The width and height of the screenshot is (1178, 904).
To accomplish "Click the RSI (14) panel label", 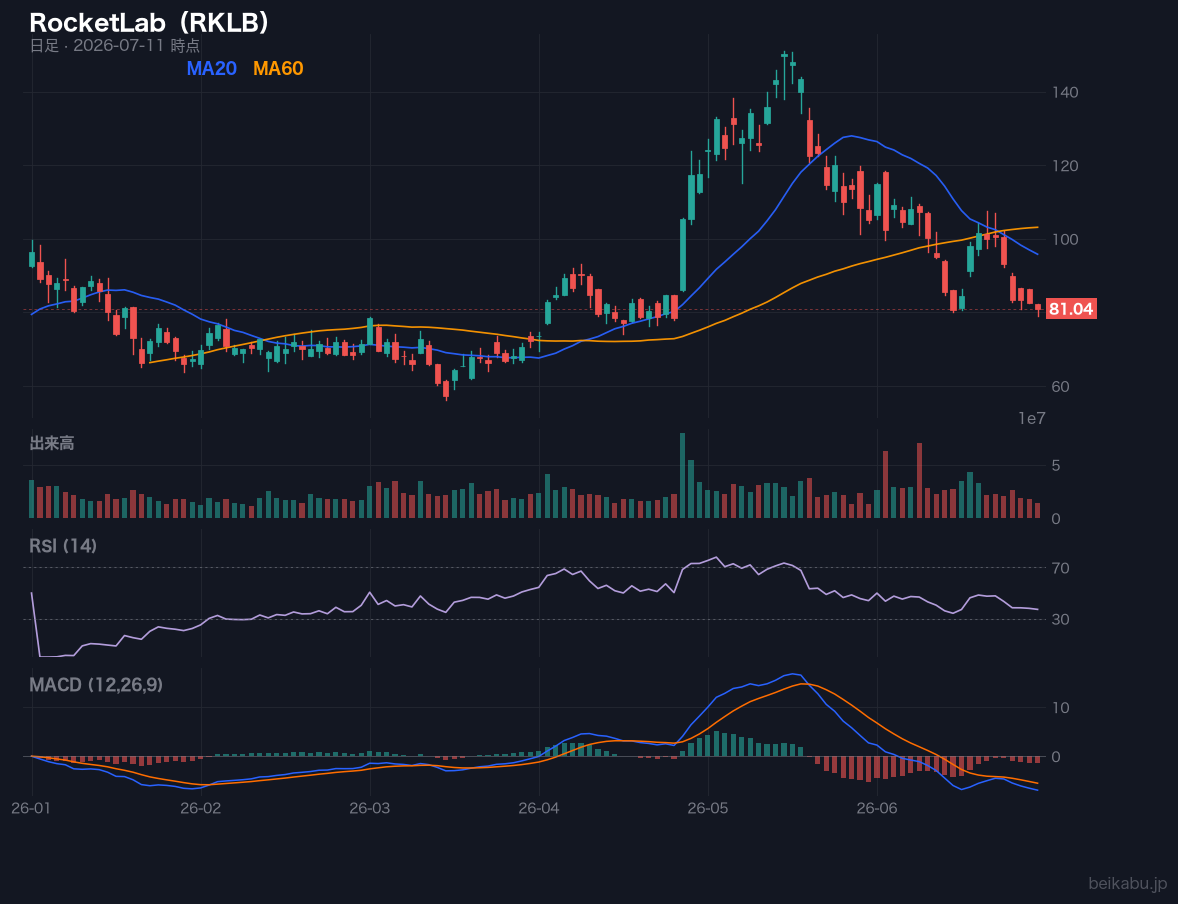I will [63, 546].
